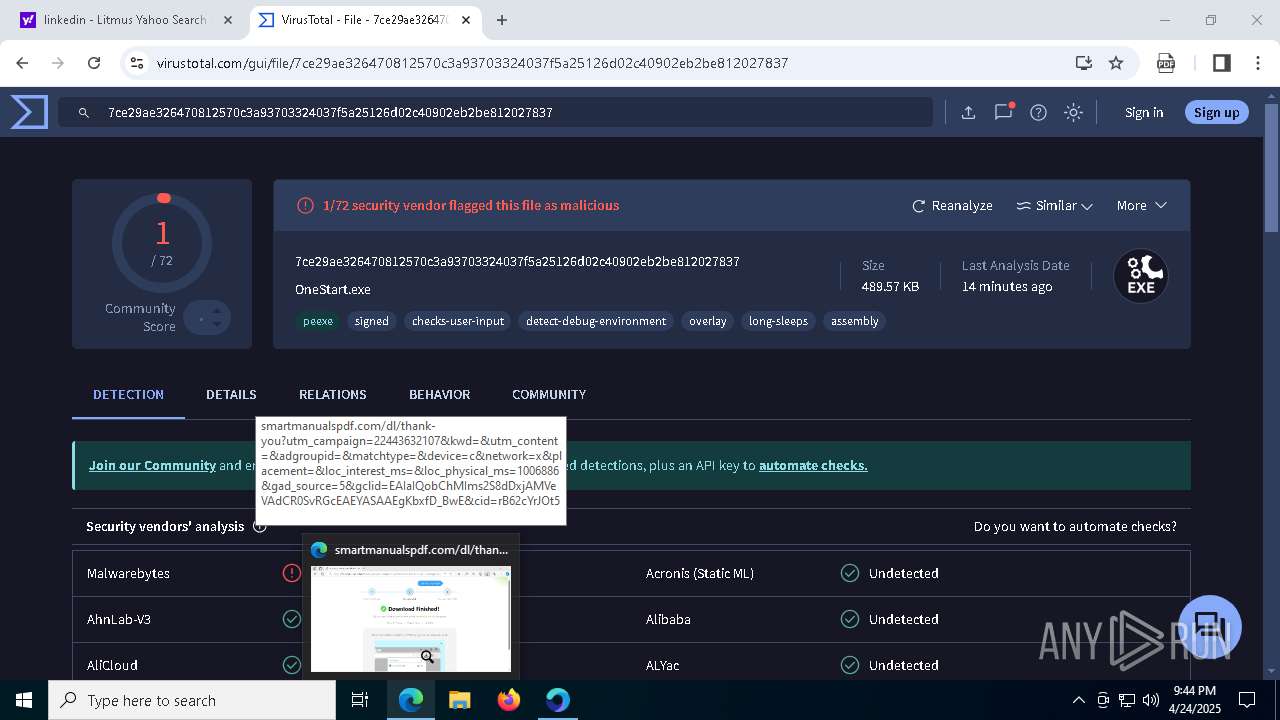Image resolution: width=1280 pixels, height=720 pixels.
Task: Toggle the Community Score vote control
Action: 207,318
